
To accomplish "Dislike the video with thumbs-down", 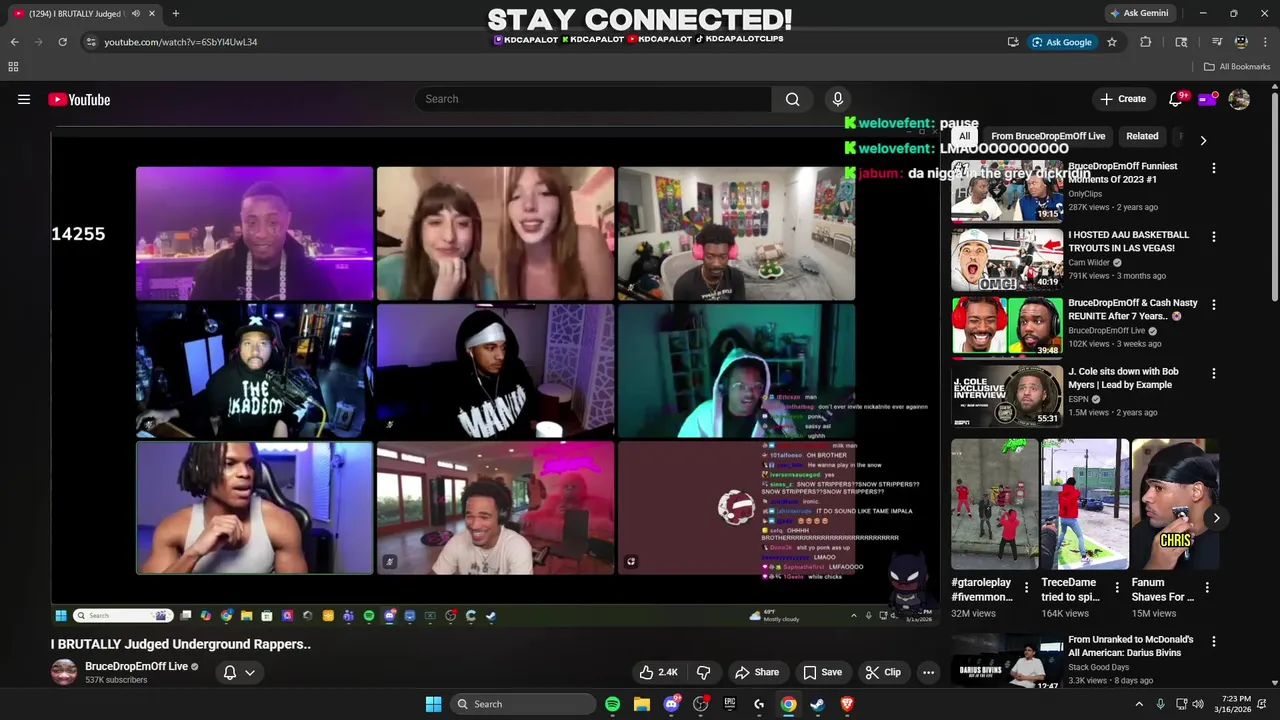I will 703,672.
